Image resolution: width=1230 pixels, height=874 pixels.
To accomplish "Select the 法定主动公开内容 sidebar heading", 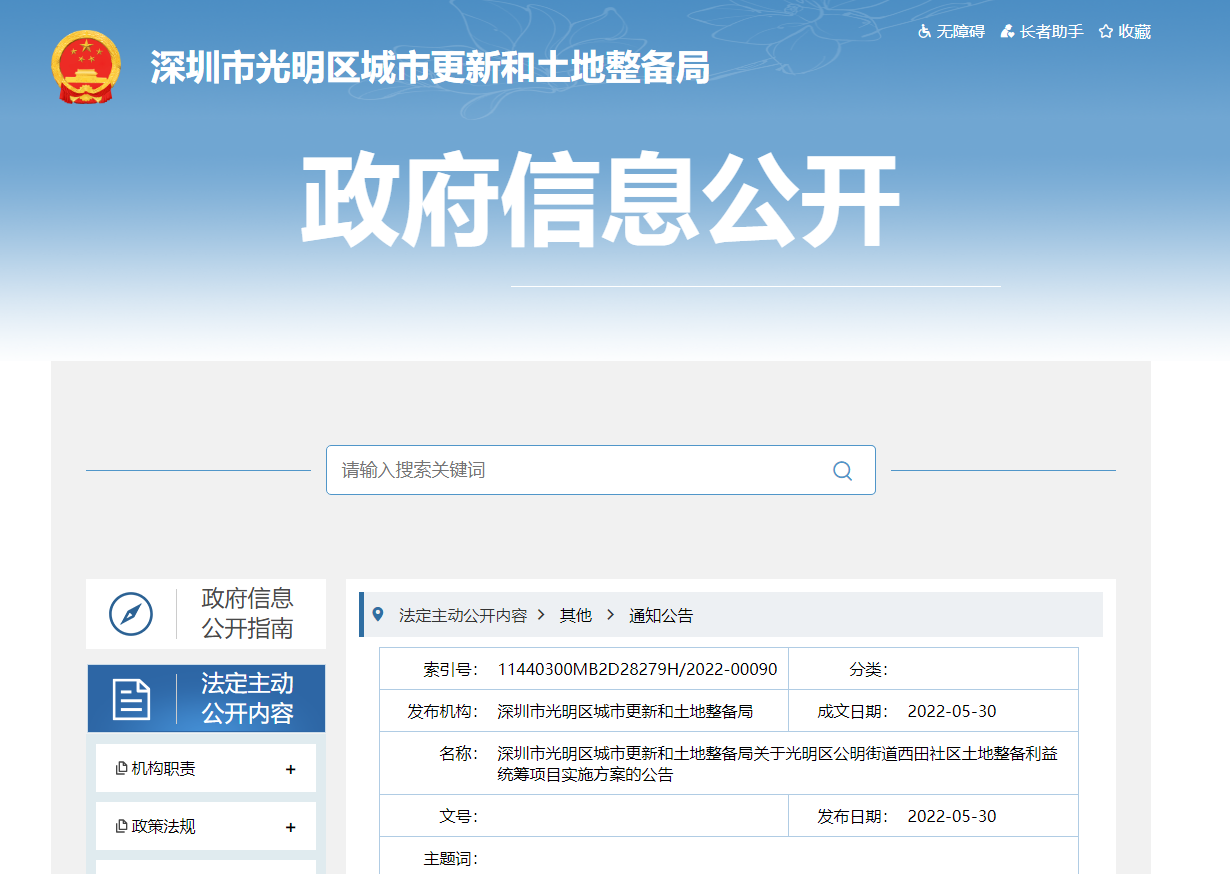I will (x=247, y=698).
